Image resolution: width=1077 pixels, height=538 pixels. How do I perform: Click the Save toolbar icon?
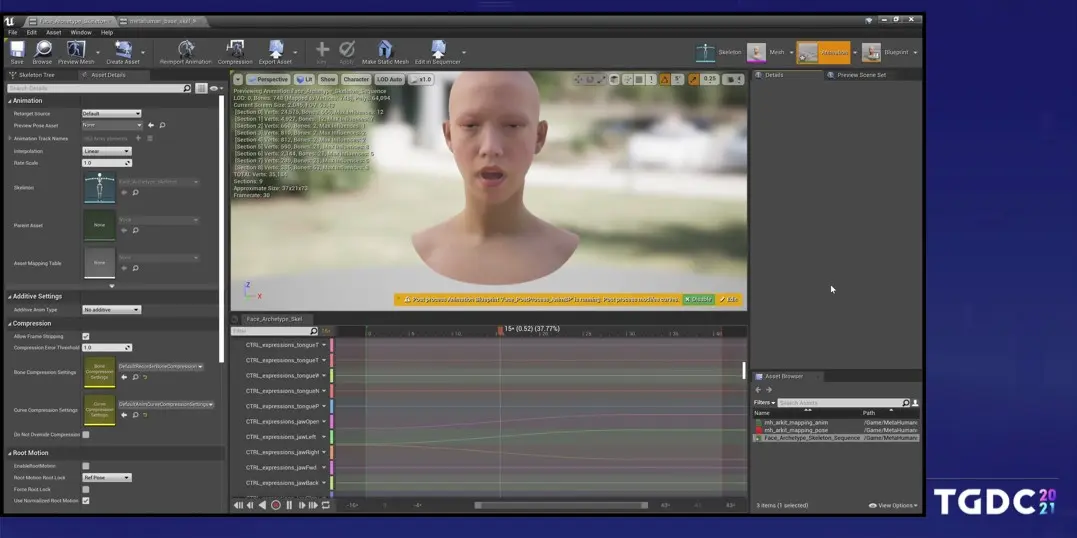pyautogui.click(x=17, y=49)
